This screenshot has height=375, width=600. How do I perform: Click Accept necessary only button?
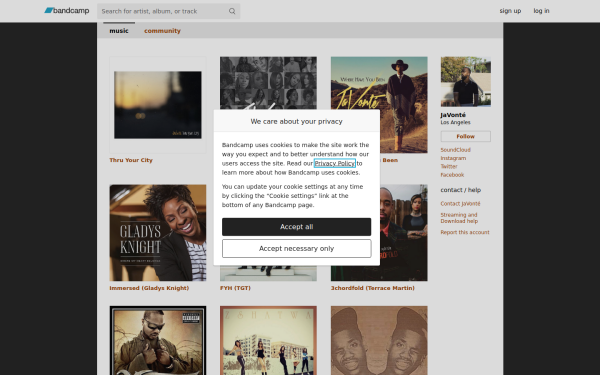297,249
